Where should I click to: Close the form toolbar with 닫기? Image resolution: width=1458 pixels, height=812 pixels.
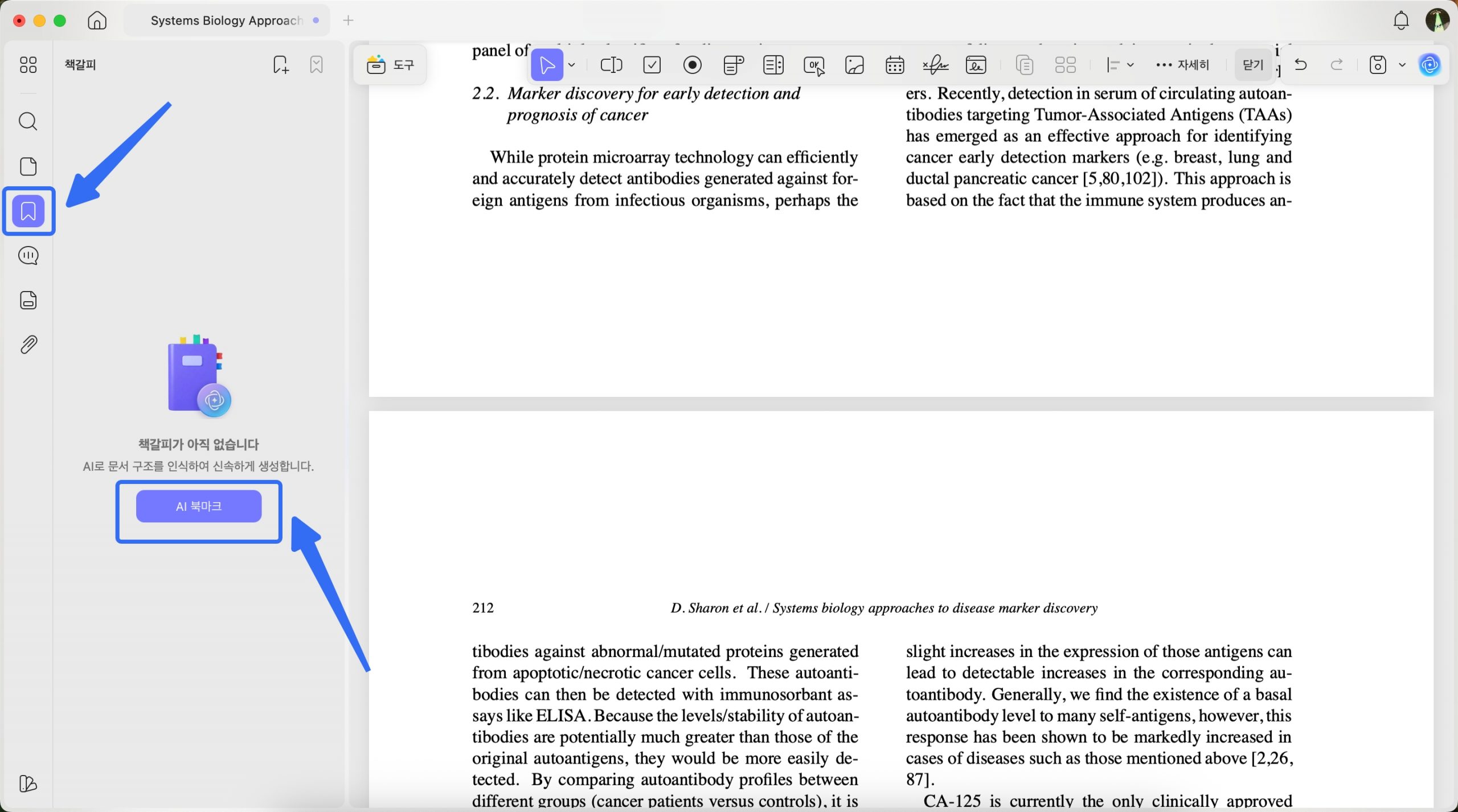[x=1252, y=64]
